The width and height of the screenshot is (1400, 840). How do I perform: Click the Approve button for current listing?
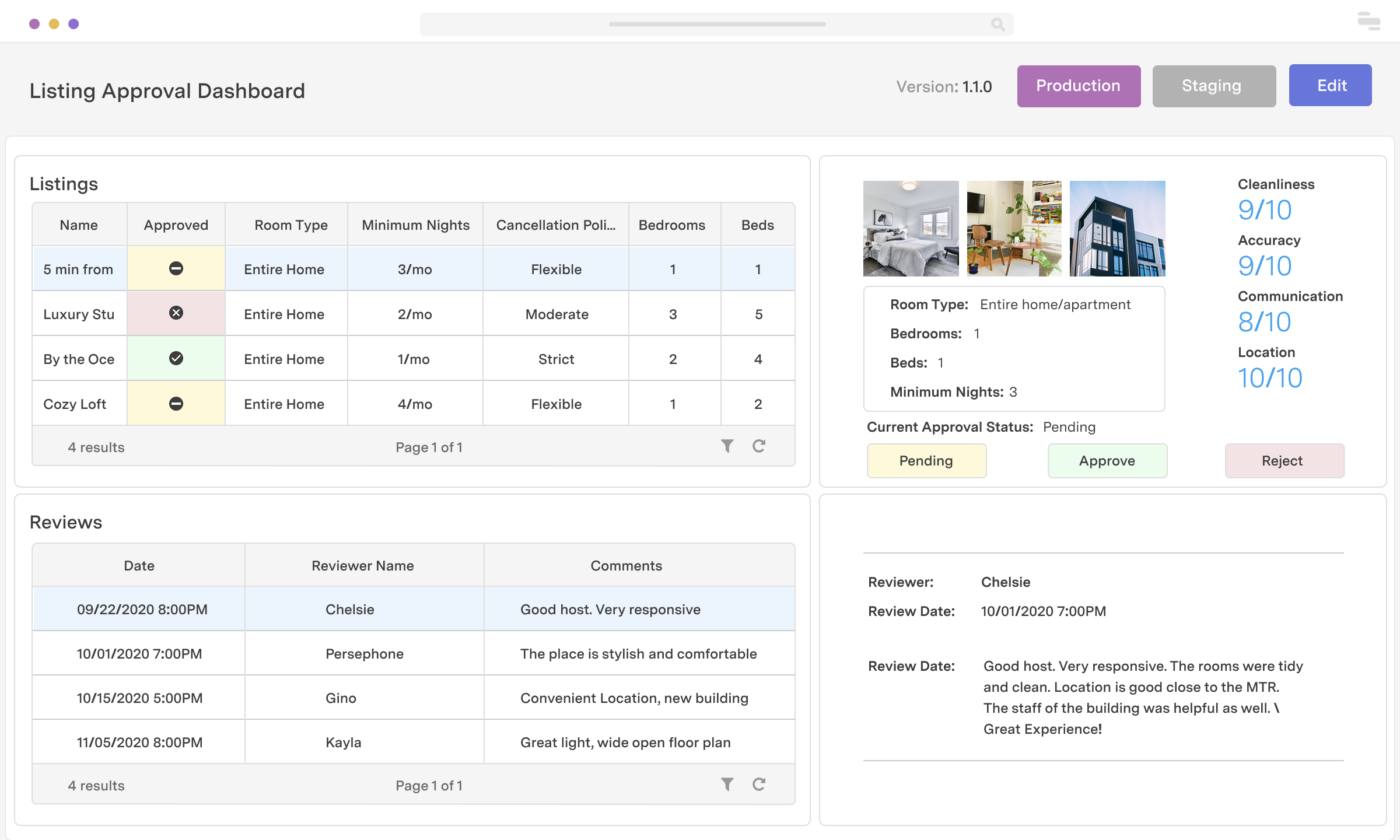click(1106, 460)
